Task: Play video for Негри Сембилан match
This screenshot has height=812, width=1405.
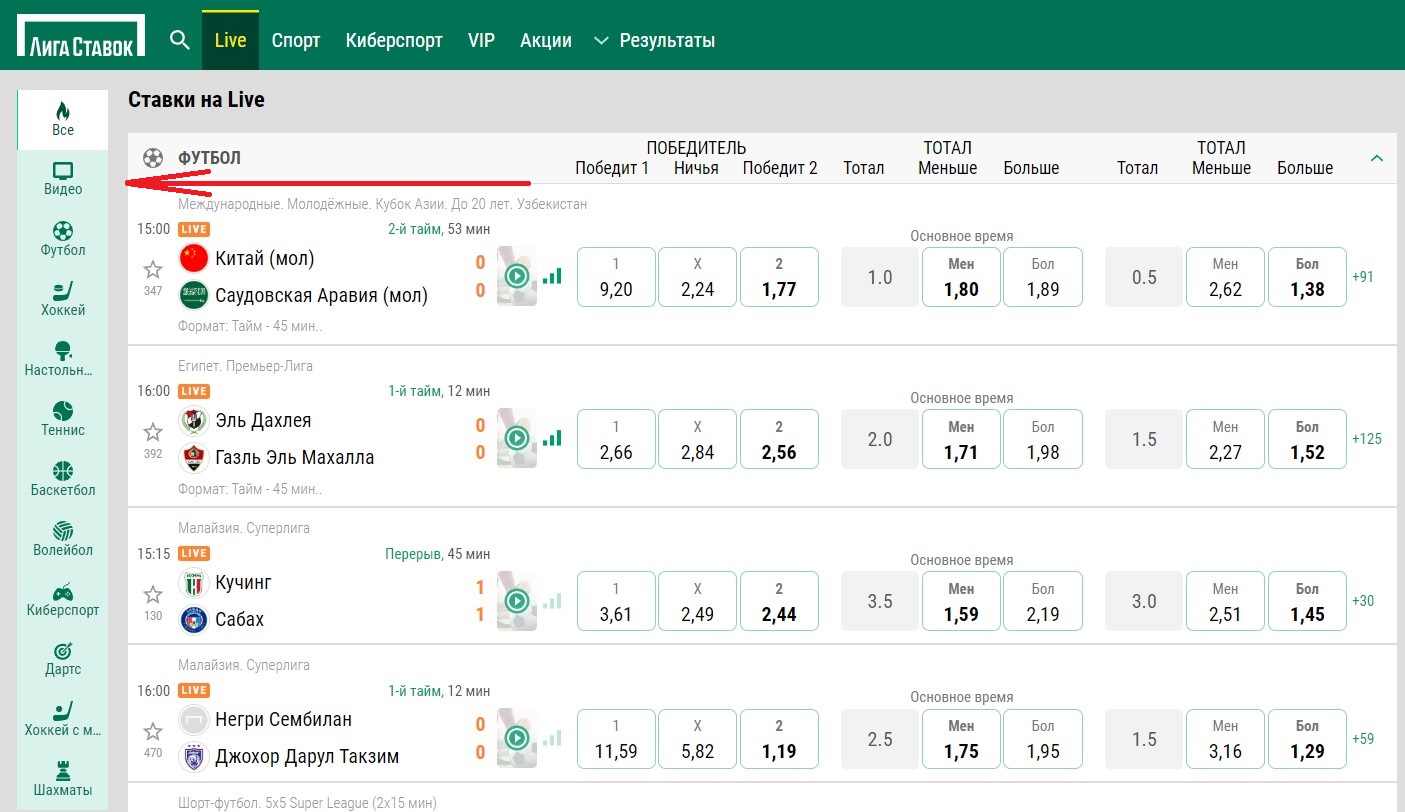Action: tap(517, 738)
